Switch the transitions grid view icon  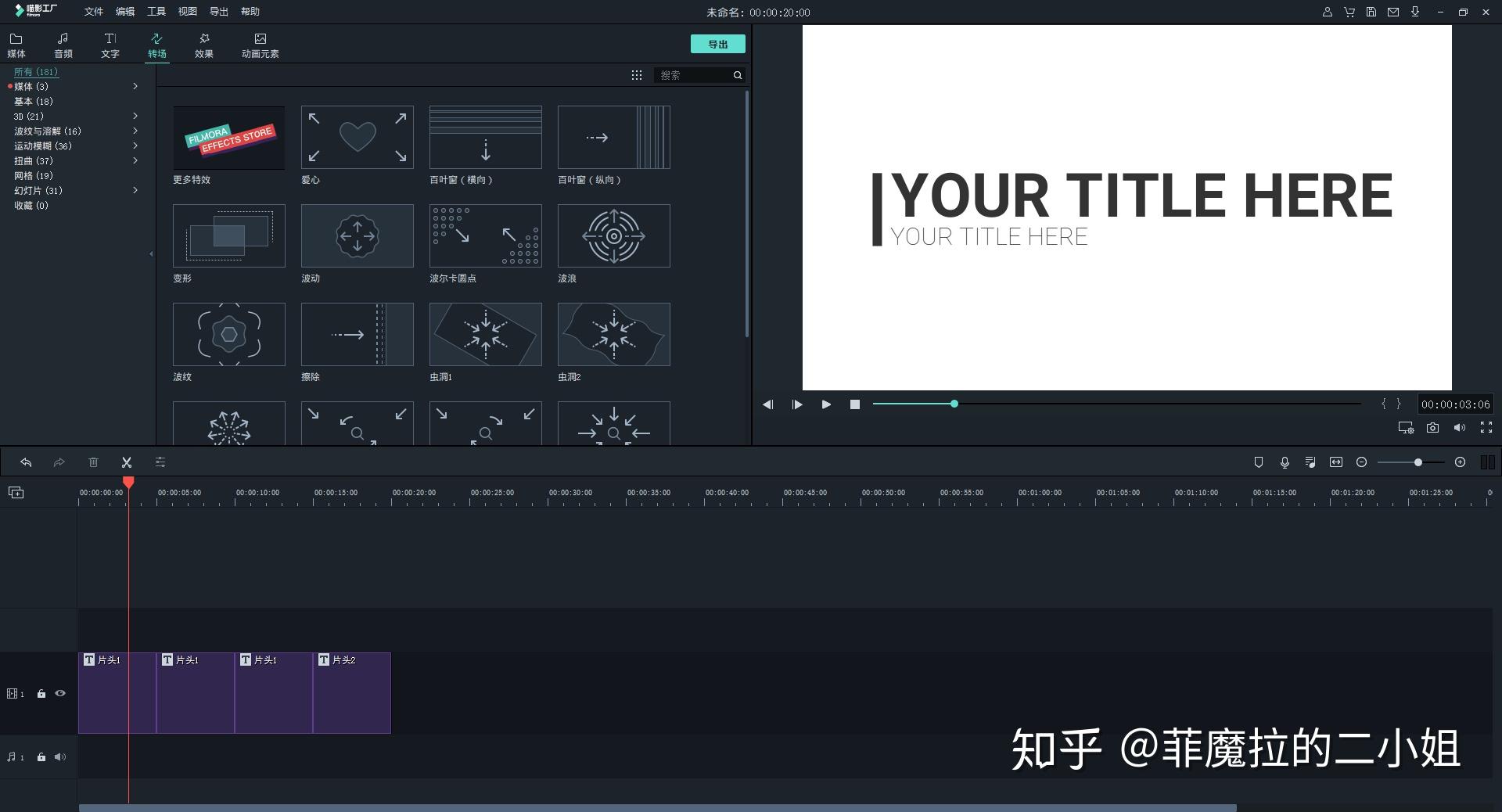pos(637,75)
